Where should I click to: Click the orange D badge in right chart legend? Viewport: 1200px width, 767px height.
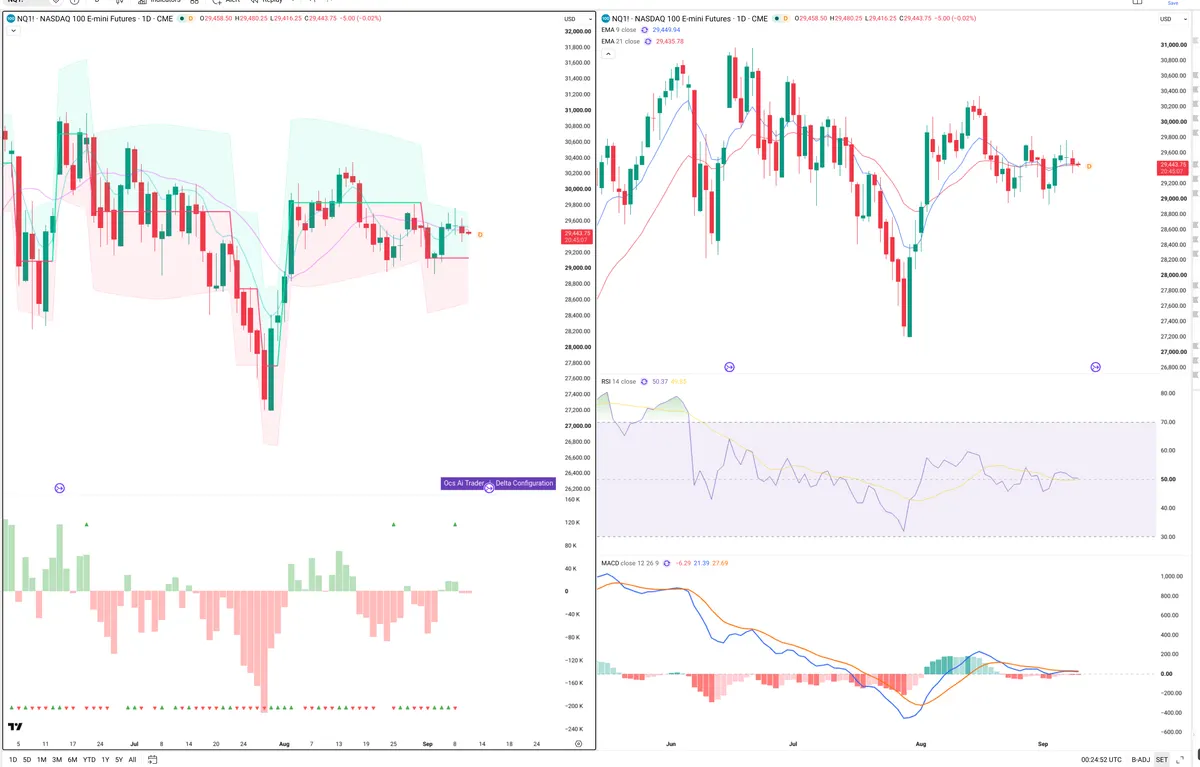pos(785,19)
